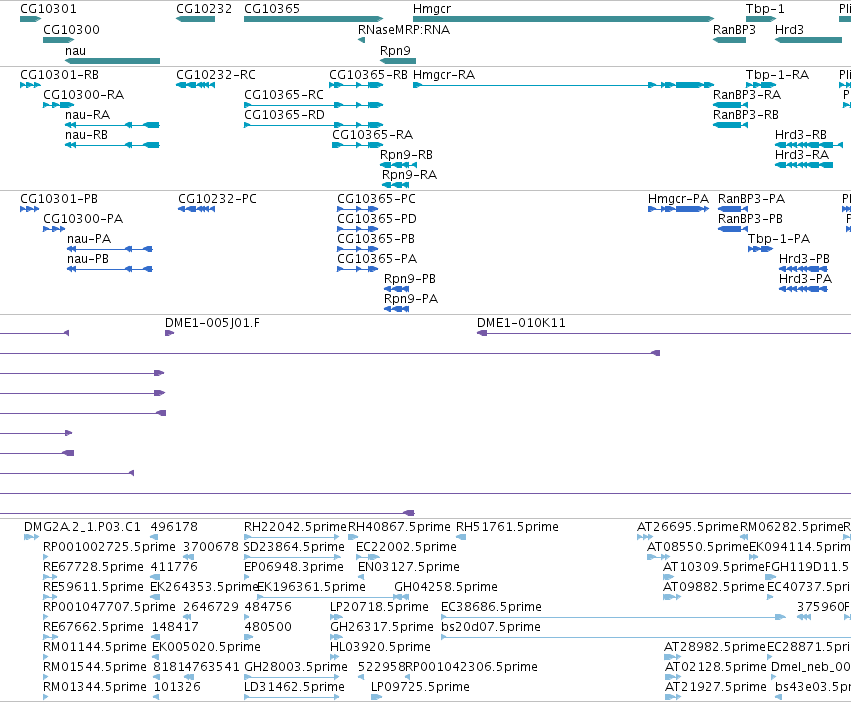Screen dimensions: 851x702
Task: Open transcript CG10301-RB
Action: click(60, 75)
